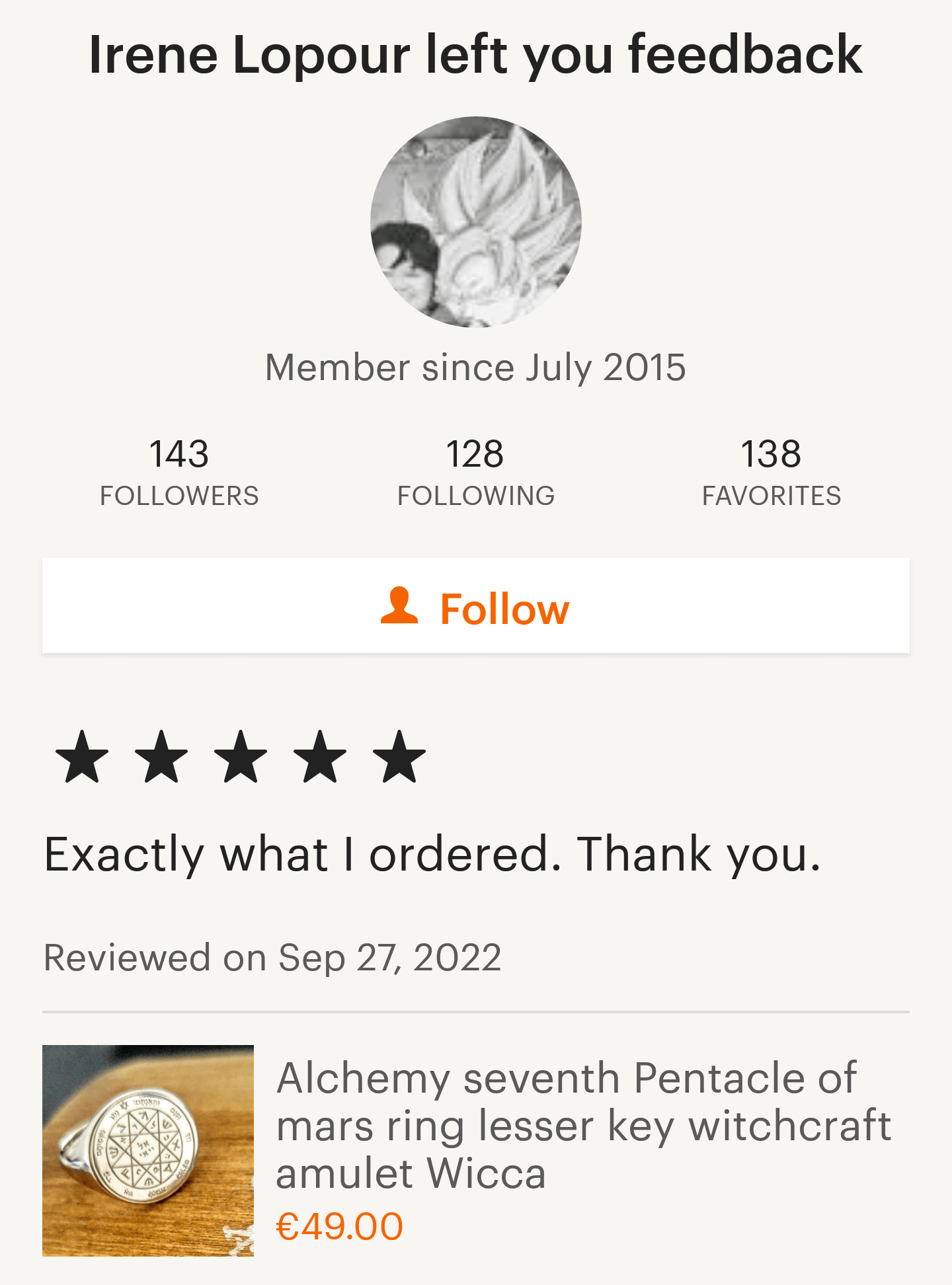This screenshot has width=952, height=1285.
Task: Click the 'Member since July 2015' text
Action: (475, 368)
